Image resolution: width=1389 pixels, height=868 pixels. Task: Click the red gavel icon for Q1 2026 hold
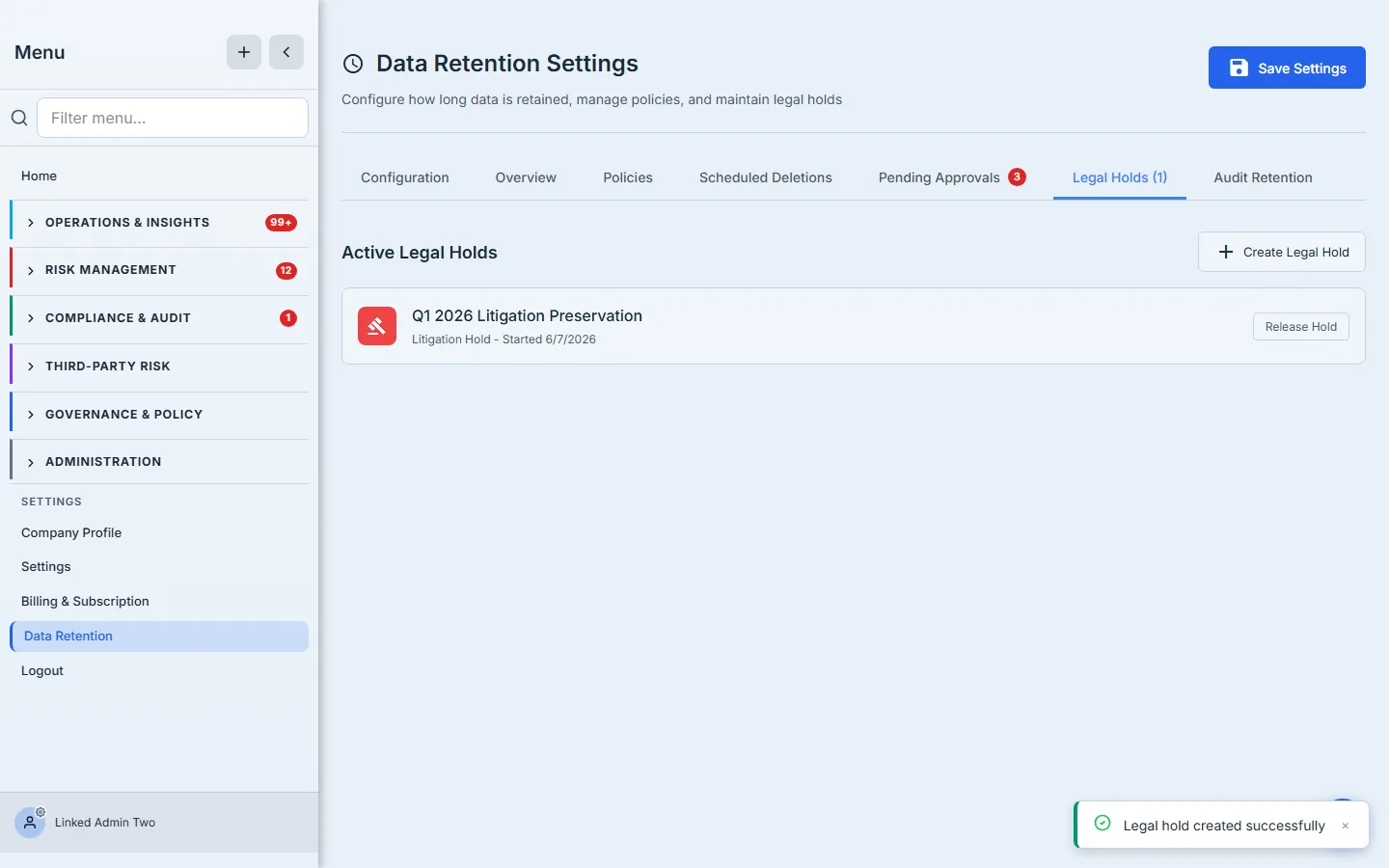click(377, 326)
